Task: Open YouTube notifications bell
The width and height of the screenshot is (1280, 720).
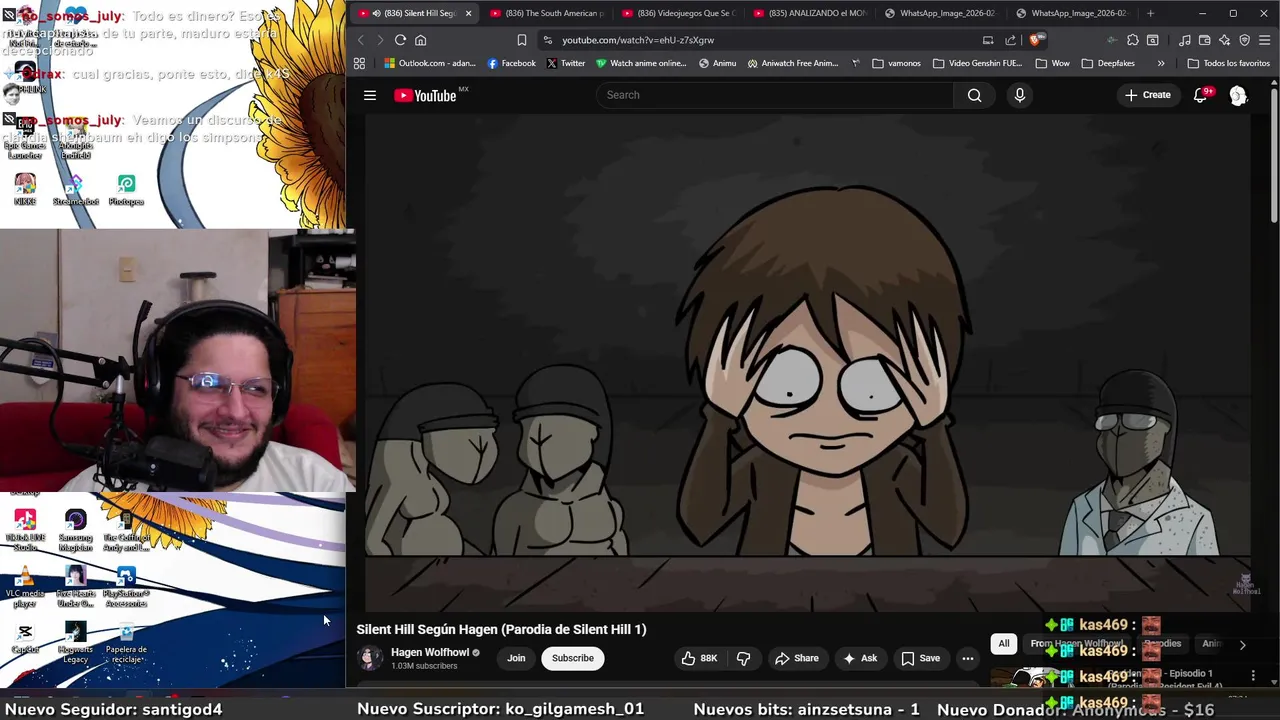Action: coord(1200,95)
